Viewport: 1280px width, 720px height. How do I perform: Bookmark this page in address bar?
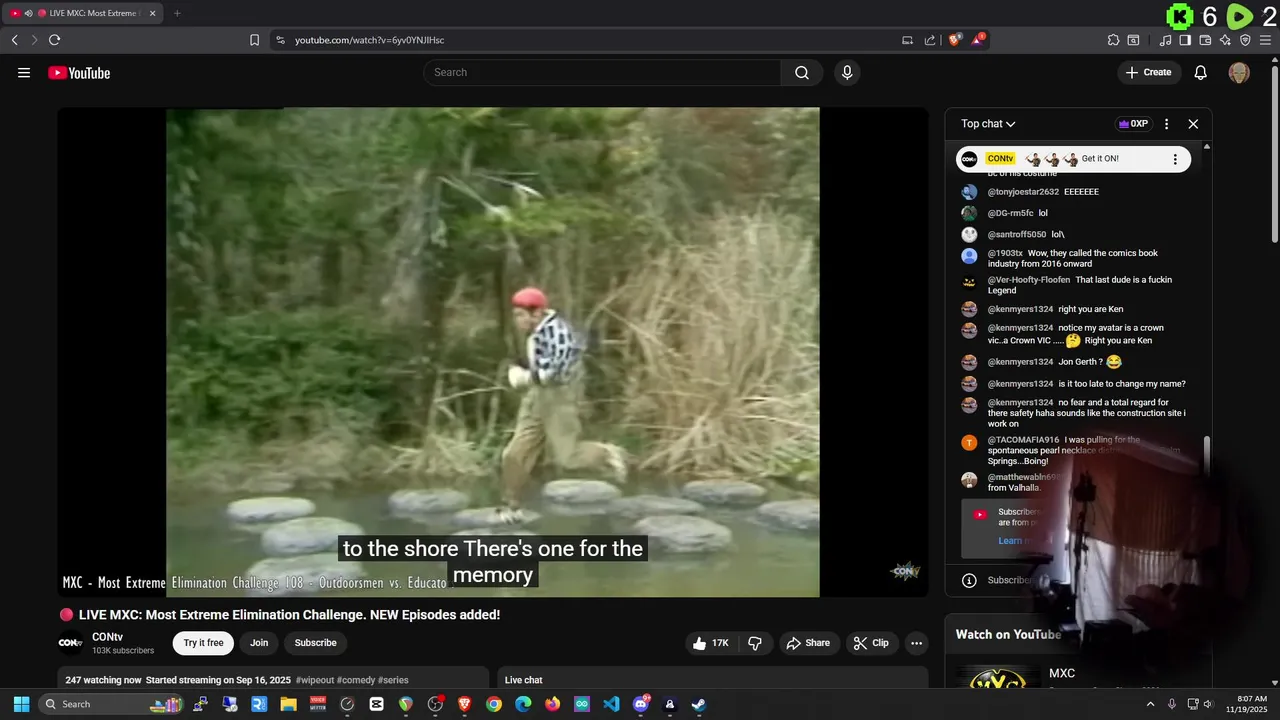(254, 40)
